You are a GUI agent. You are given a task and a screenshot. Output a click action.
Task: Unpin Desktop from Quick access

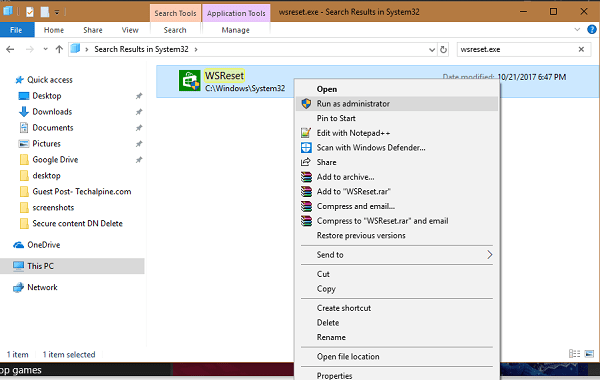click(139, 96)
